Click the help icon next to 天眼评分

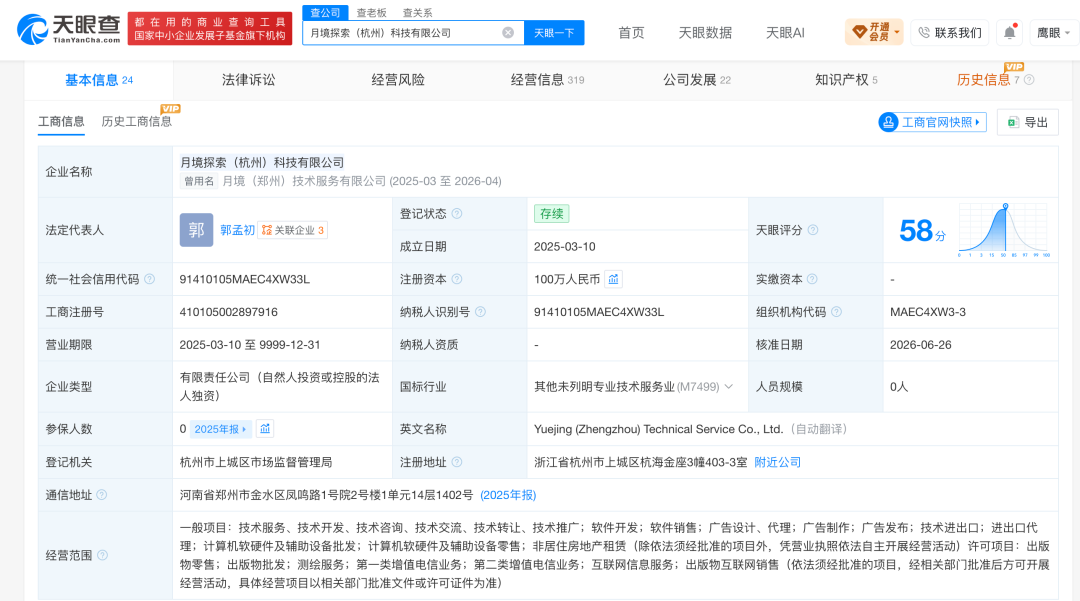[813, 230]
